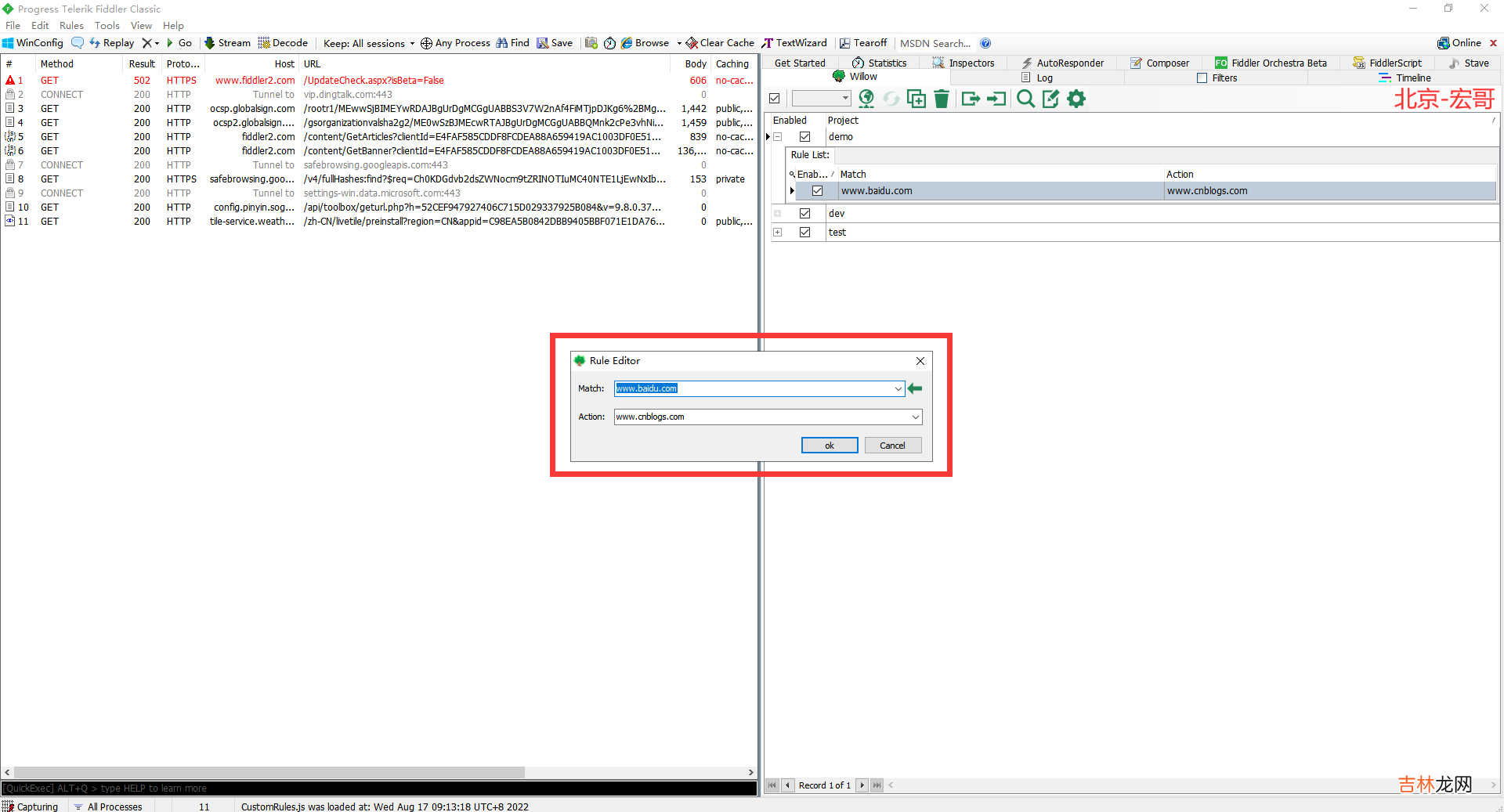Screen dimensions: 1504x812
Task: Collapse the demo project tree node
Action: pyautogui.click(x=778, y=136)
